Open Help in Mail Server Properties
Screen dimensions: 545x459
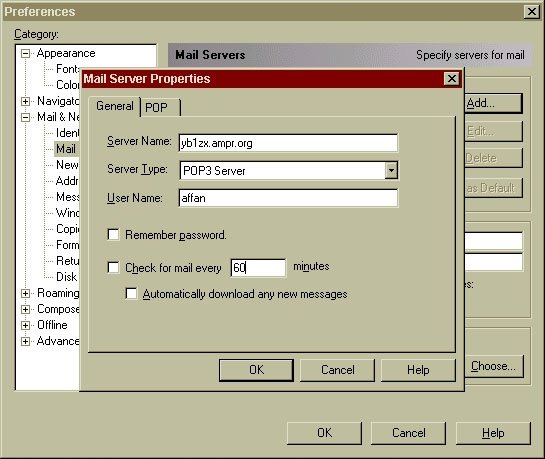[x=418, y=370]
